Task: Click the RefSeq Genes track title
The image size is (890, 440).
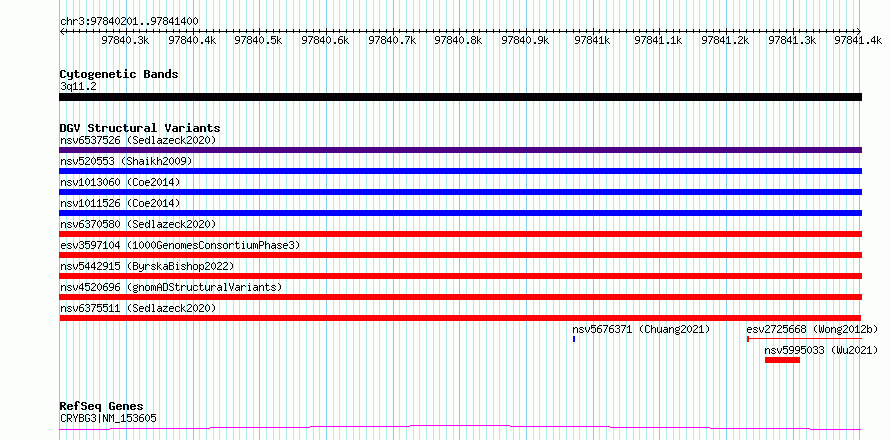Action: (102, 407)
